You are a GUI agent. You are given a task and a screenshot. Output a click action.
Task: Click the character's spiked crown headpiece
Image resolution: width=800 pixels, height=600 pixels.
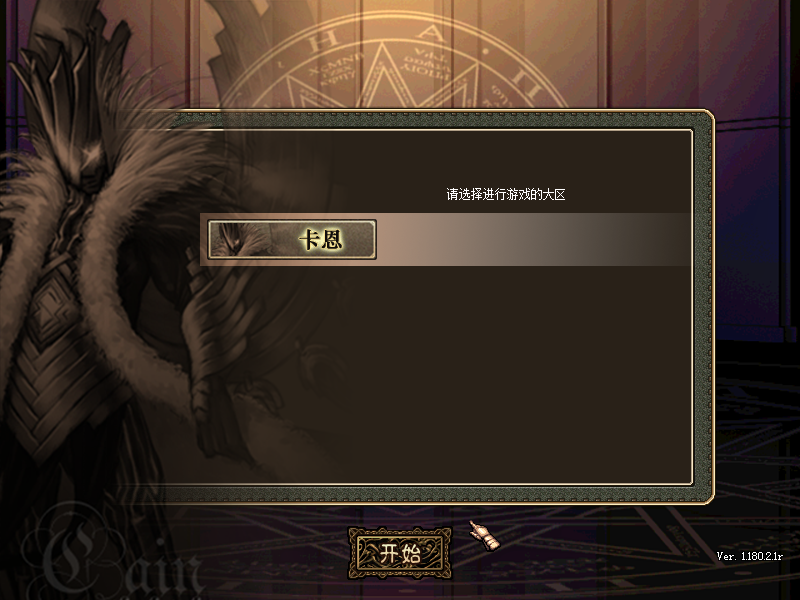(77, 77)
